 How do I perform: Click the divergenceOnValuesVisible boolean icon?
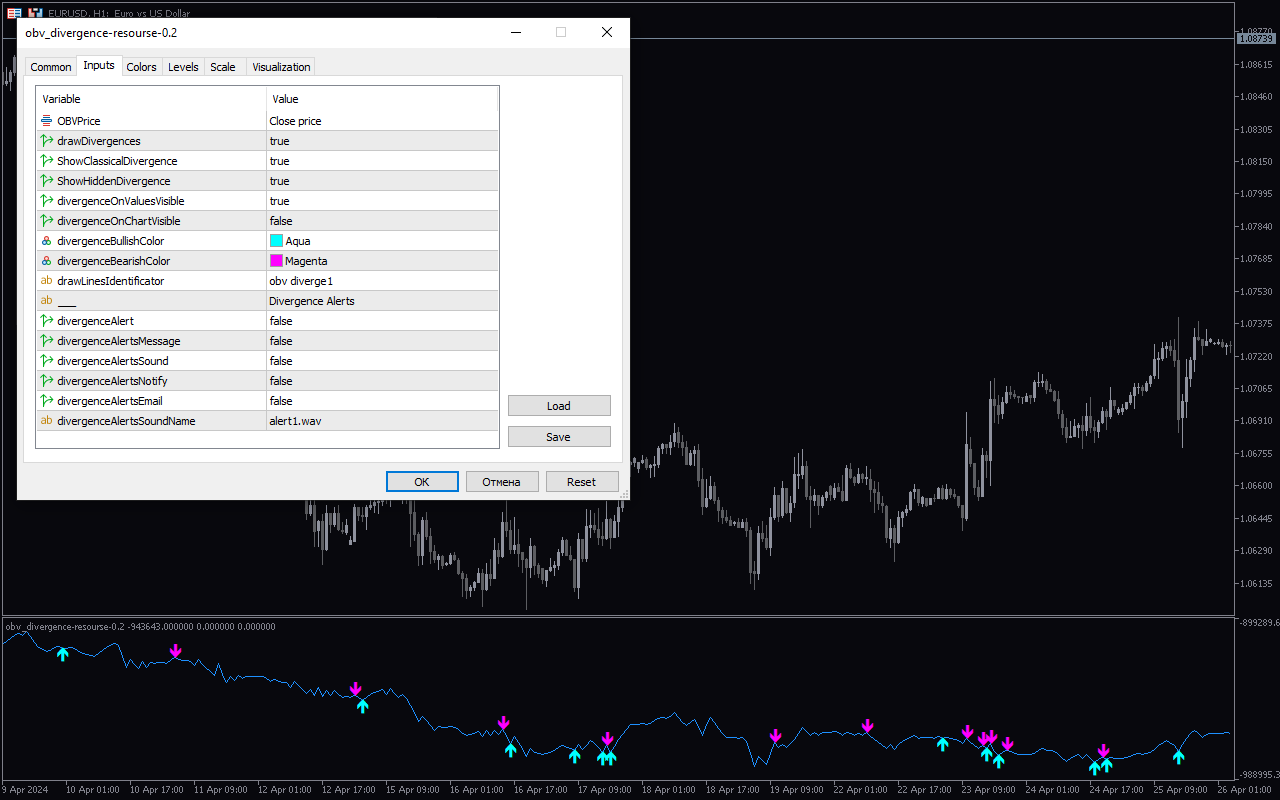(x=46, y=201)
